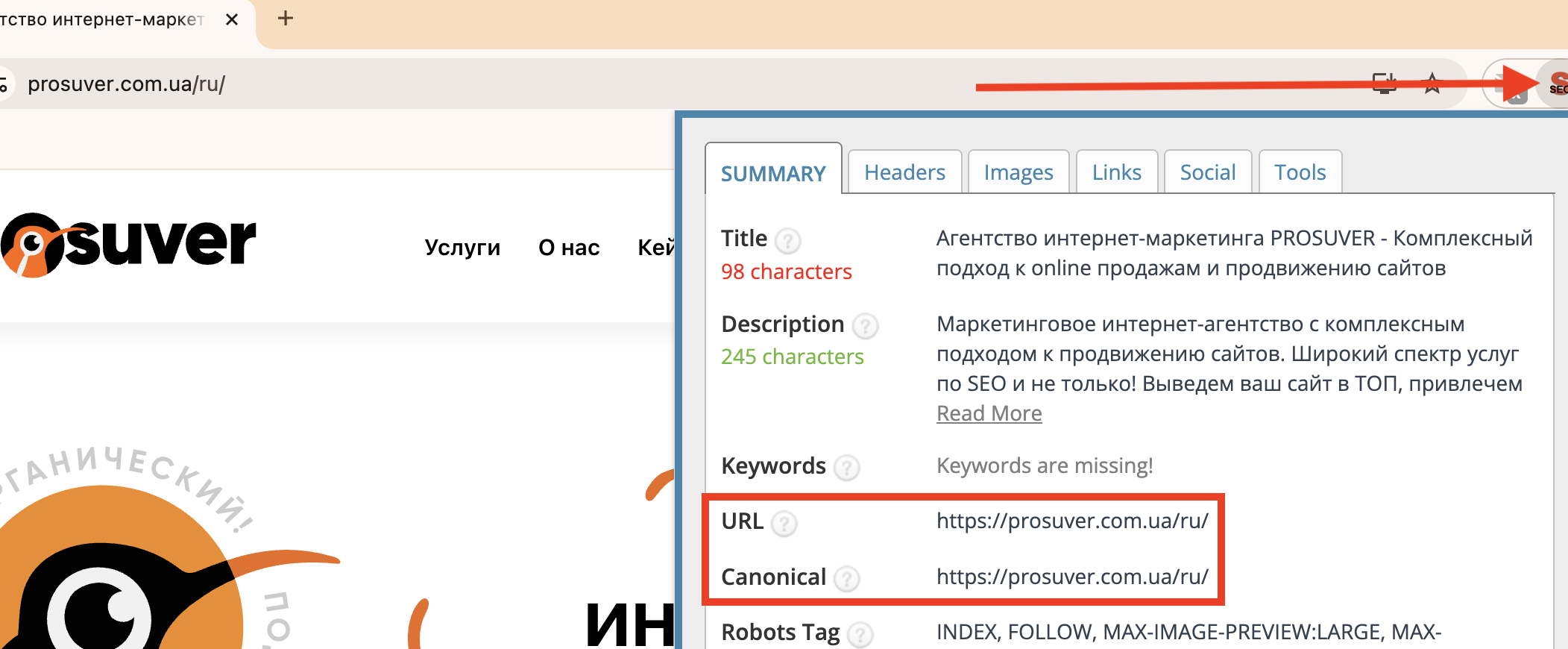Close the current browser tab
This screenshot has width=1568, height=649.
tap(232, 19)
